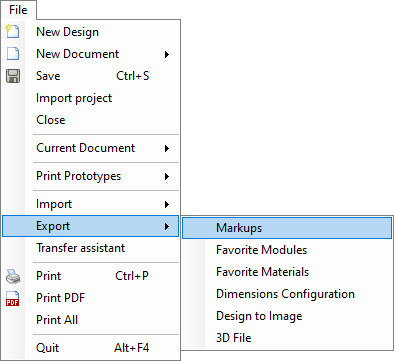Open the Import submenu arrow
The height and width of the screenshot is (361, 394).
[x=167, y=204]
